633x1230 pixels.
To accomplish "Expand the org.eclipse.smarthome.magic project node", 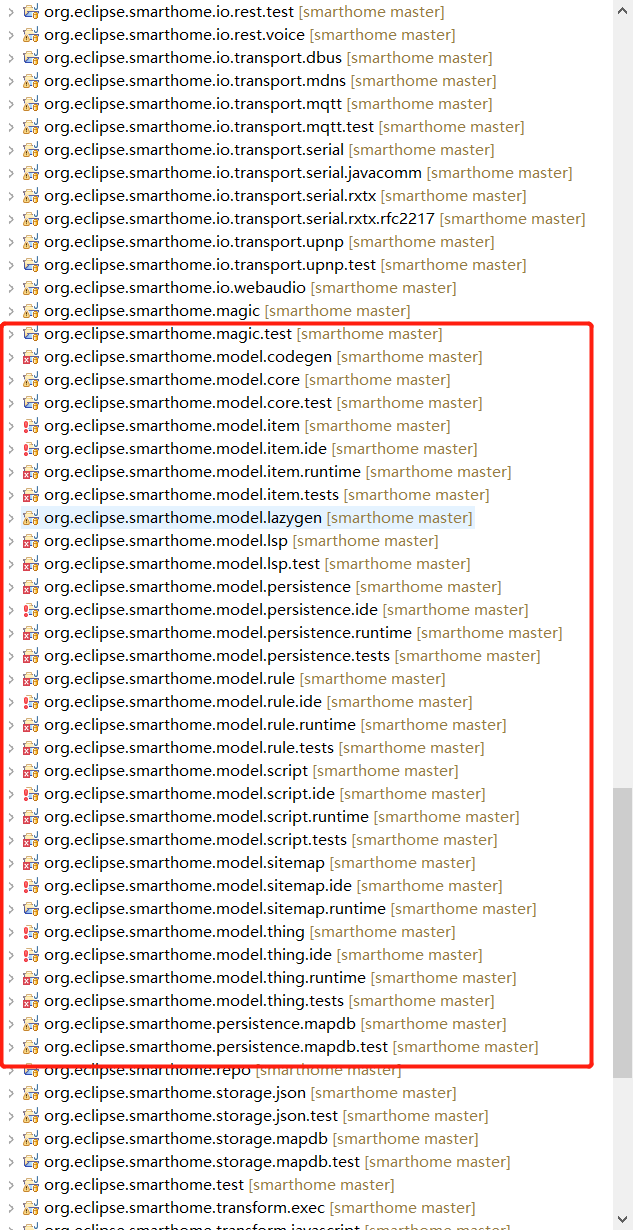I will 11,311.
